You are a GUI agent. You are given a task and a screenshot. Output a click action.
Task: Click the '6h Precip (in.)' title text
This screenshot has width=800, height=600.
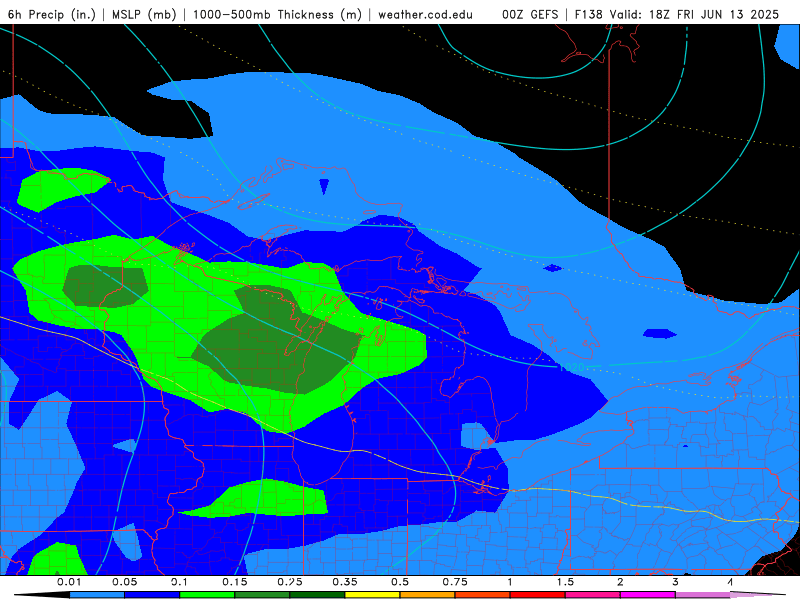[52, 14]
